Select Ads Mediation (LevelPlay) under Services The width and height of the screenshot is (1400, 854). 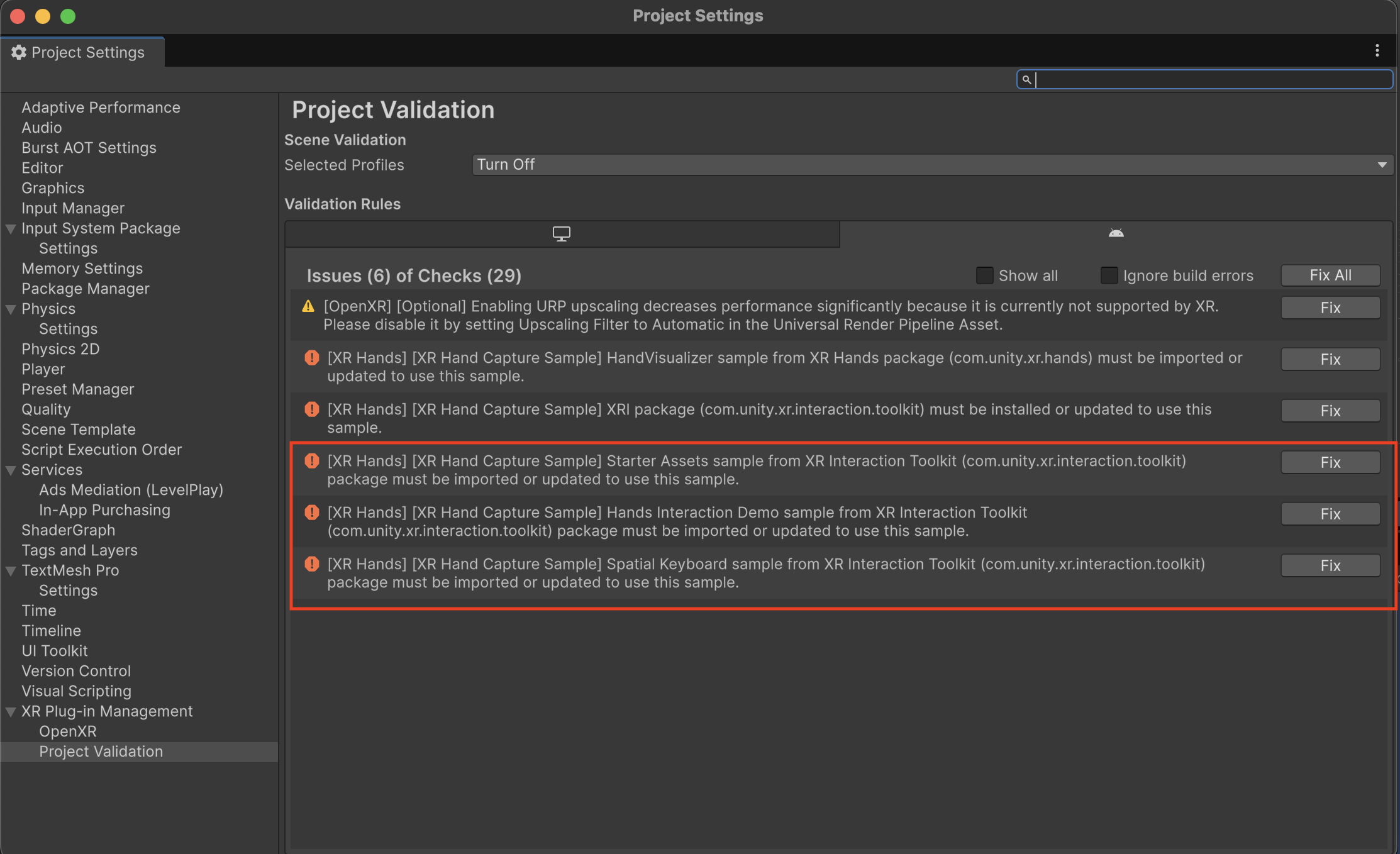click(131, 489)
